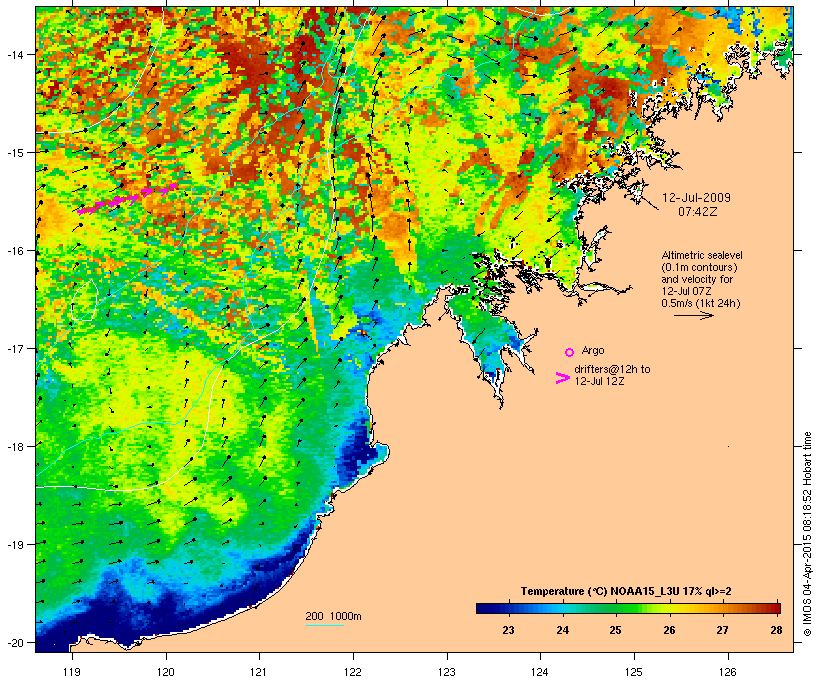Click the Argo legend label
This screenshot has width=820, height=680.
593,350
